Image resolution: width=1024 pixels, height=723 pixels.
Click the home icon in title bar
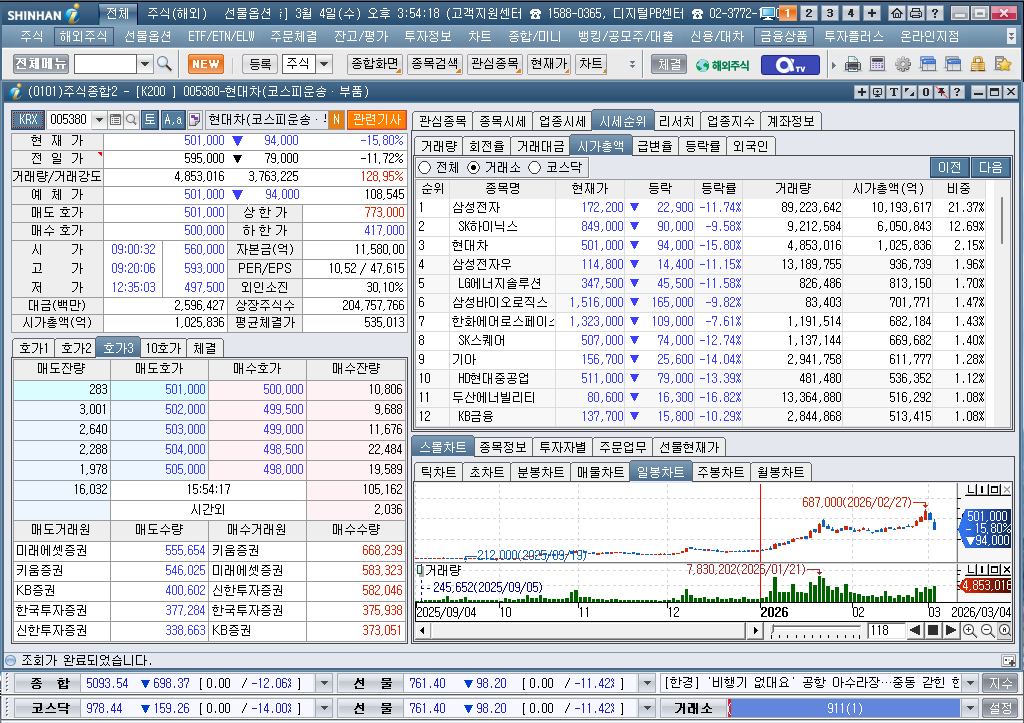coord(897,13)
